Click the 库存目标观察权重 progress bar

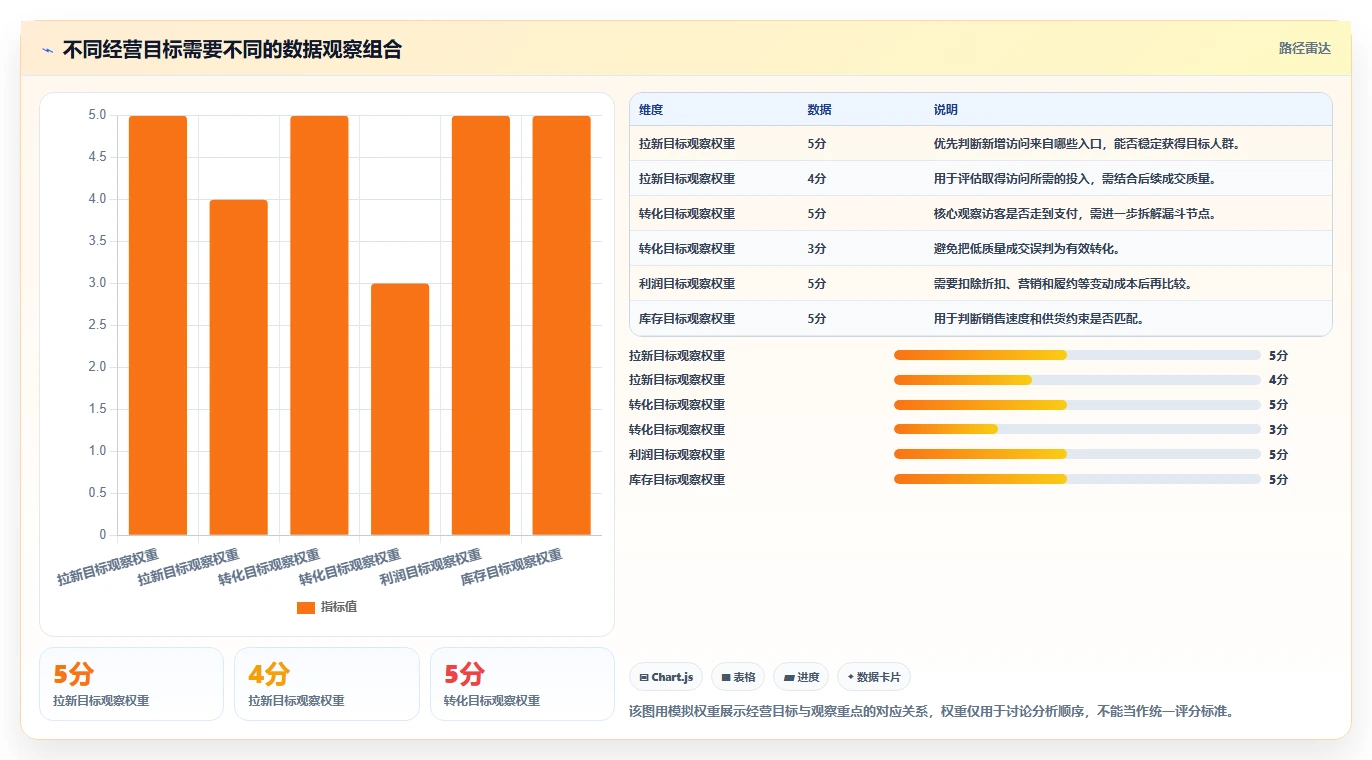[1077, 480]
